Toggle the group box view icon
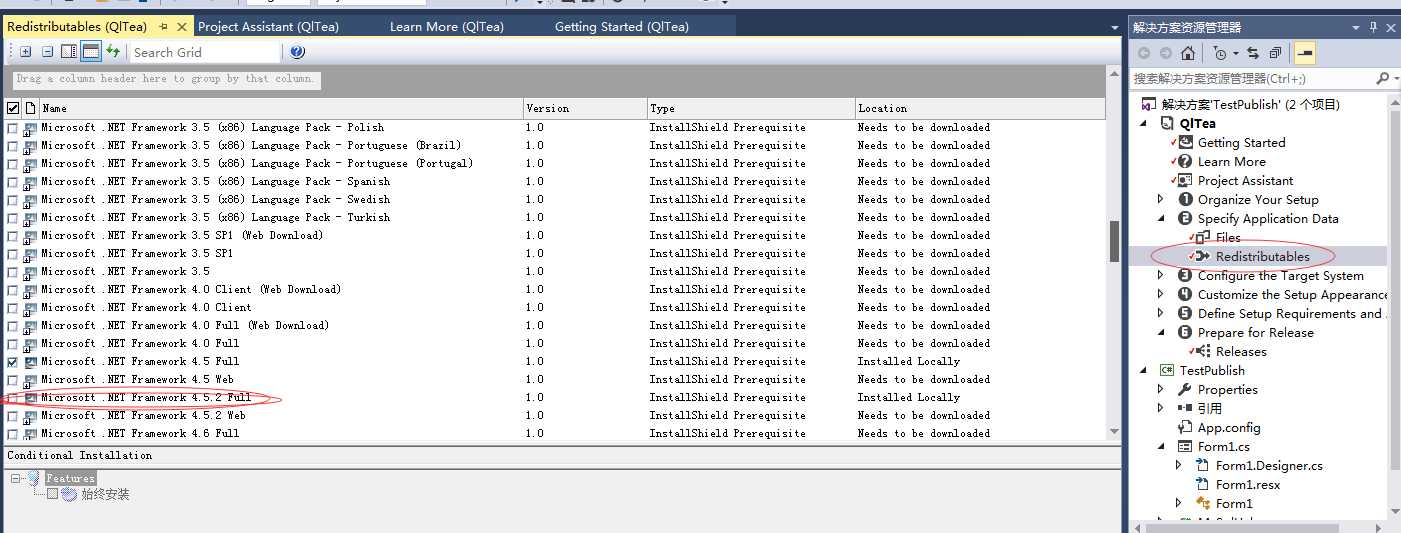 point(91,52)
